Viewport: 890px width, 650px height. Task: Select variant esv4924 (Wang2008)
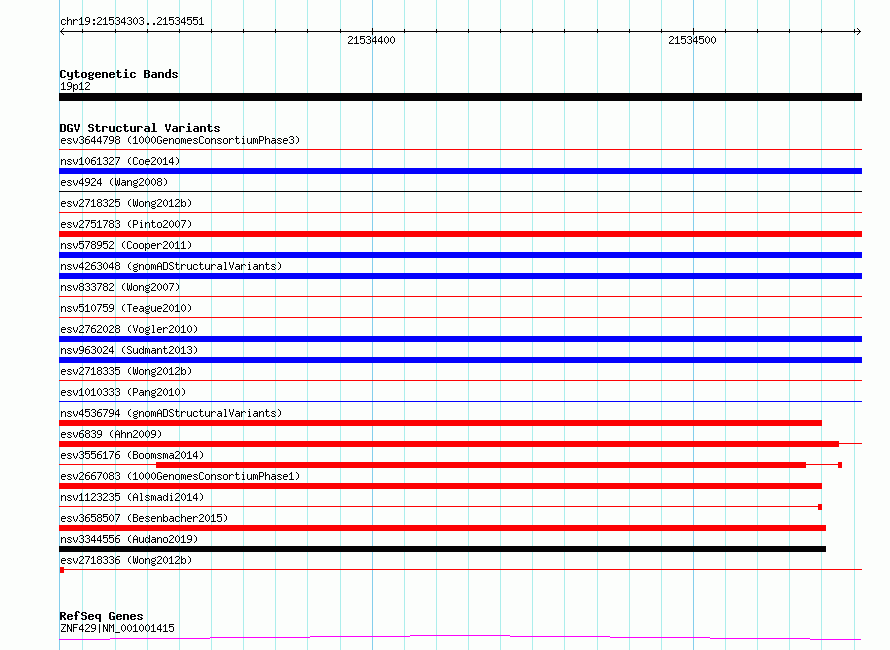114,182
